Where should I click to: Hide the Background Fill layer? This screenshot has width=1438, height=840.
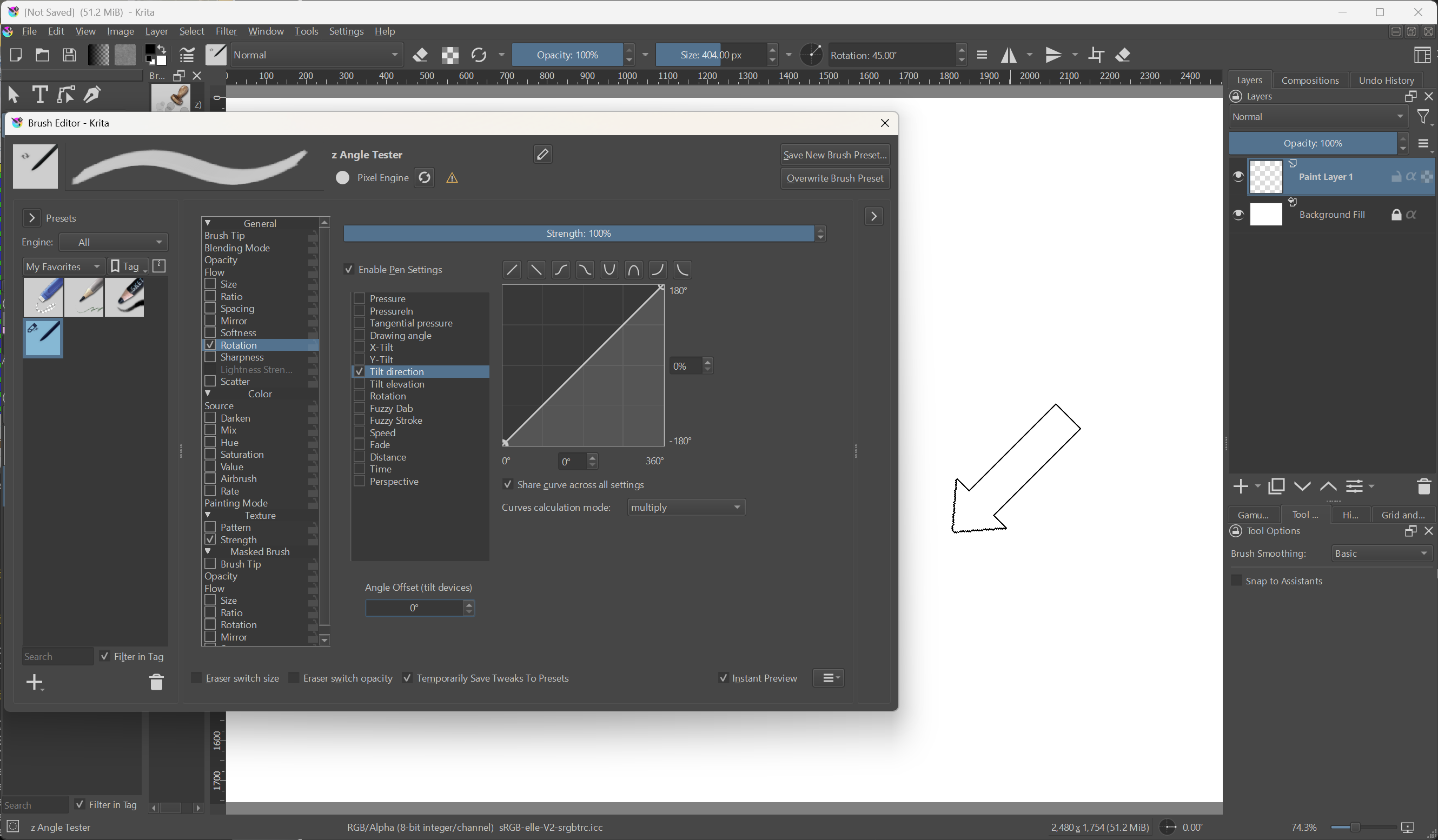tap(1238, 215)
